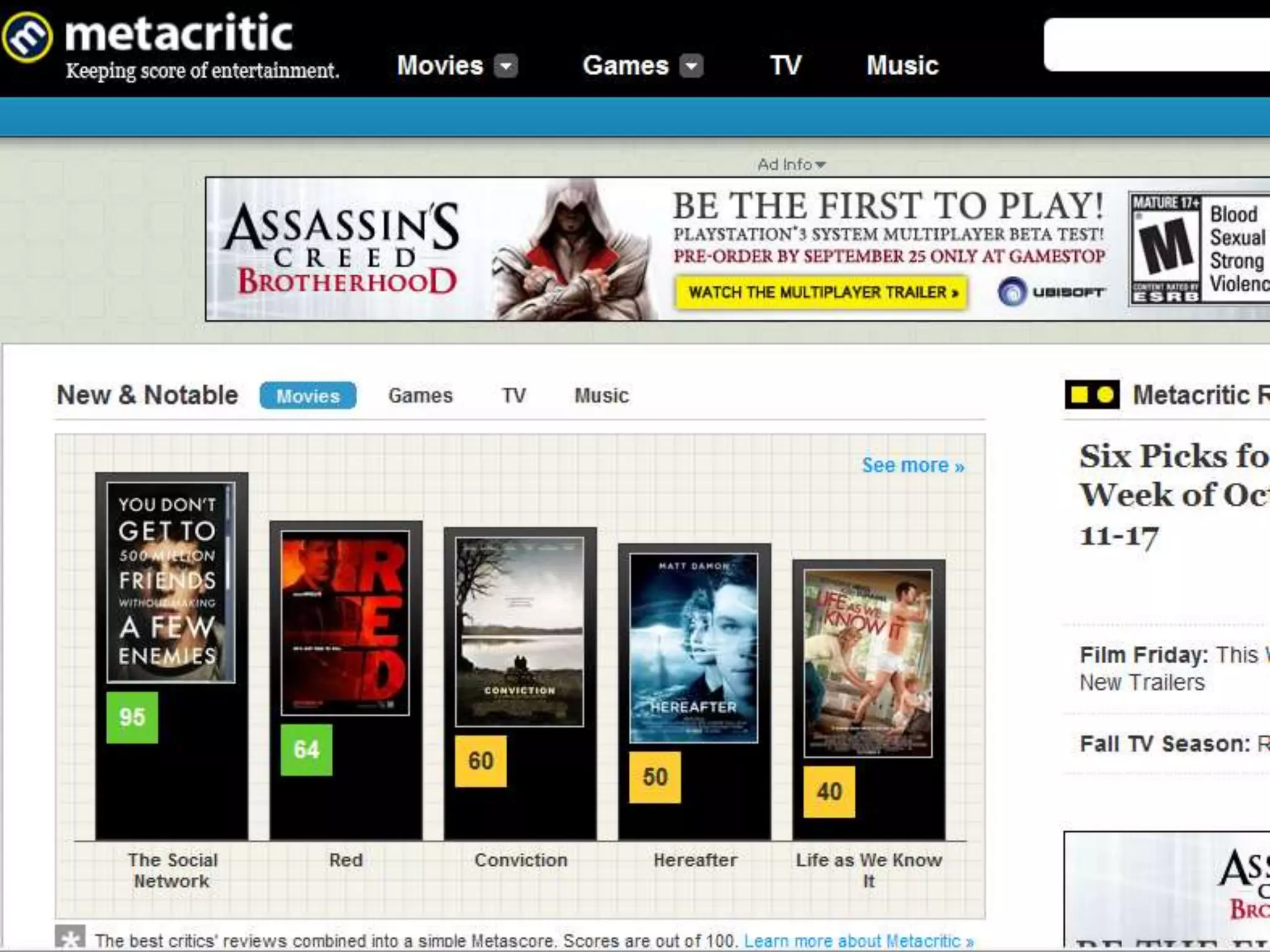The width and height of the screenshot is (1270, 952).
Task: Click the yellow 40 Metascore badge
Action: (x=829, y=791)
